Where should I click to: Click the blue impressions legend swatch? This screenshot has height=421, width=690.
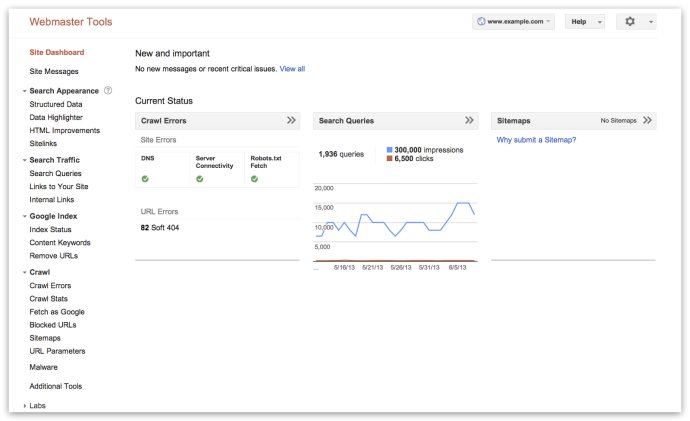click(x=390, y=150)
